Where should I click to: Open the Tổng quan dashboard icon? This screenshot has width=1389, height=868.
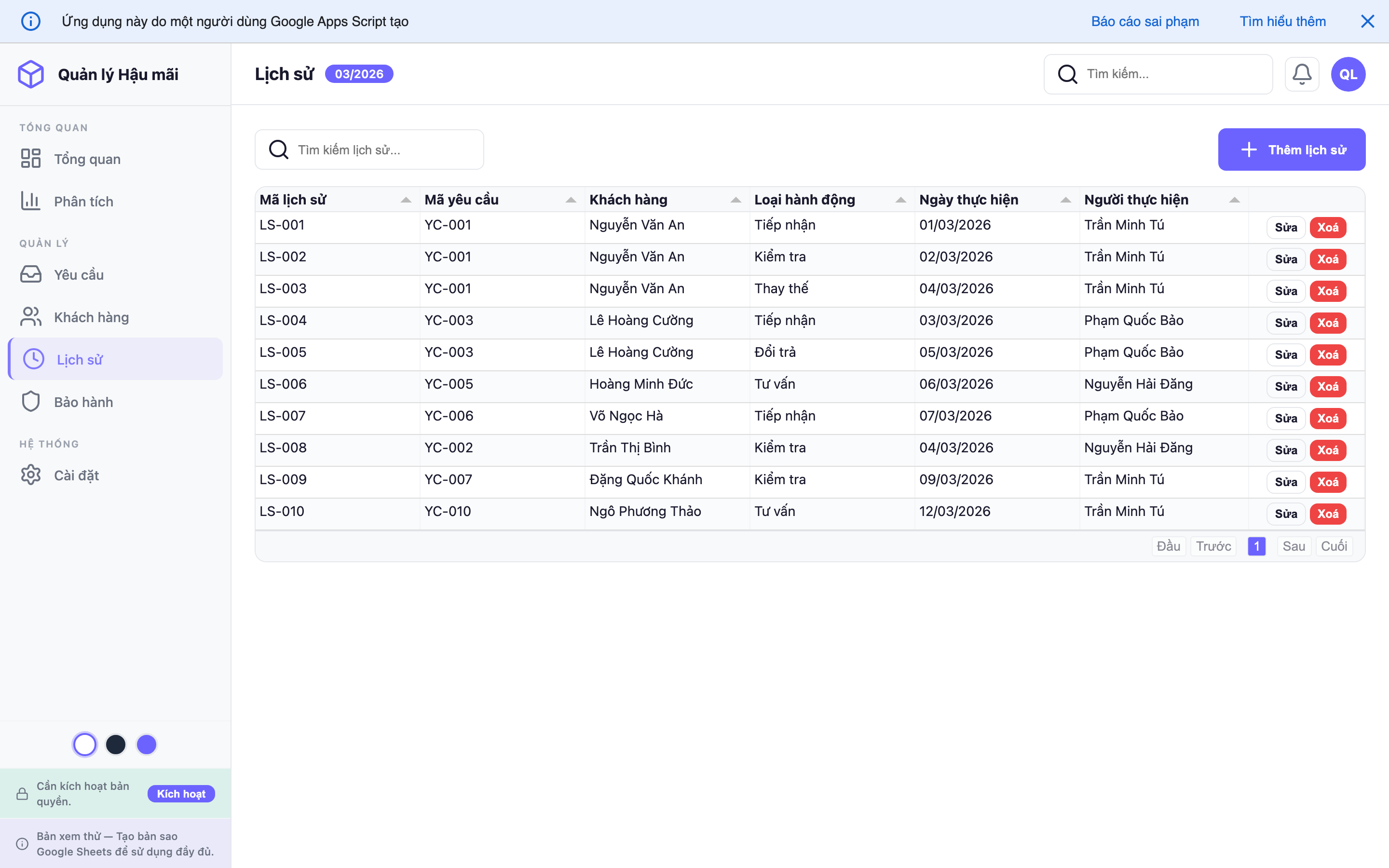pos(31,159)
